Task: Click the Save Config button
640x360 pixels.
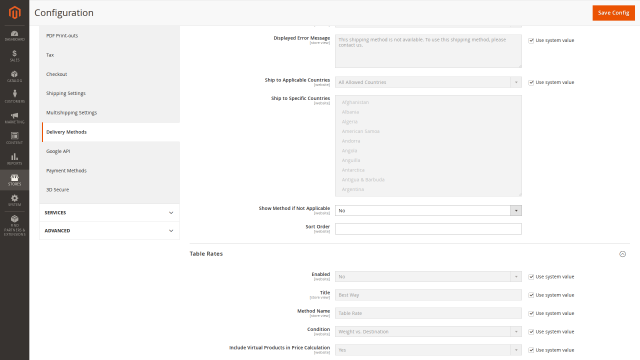Action: pyautogui.click(x=613, y=13)
